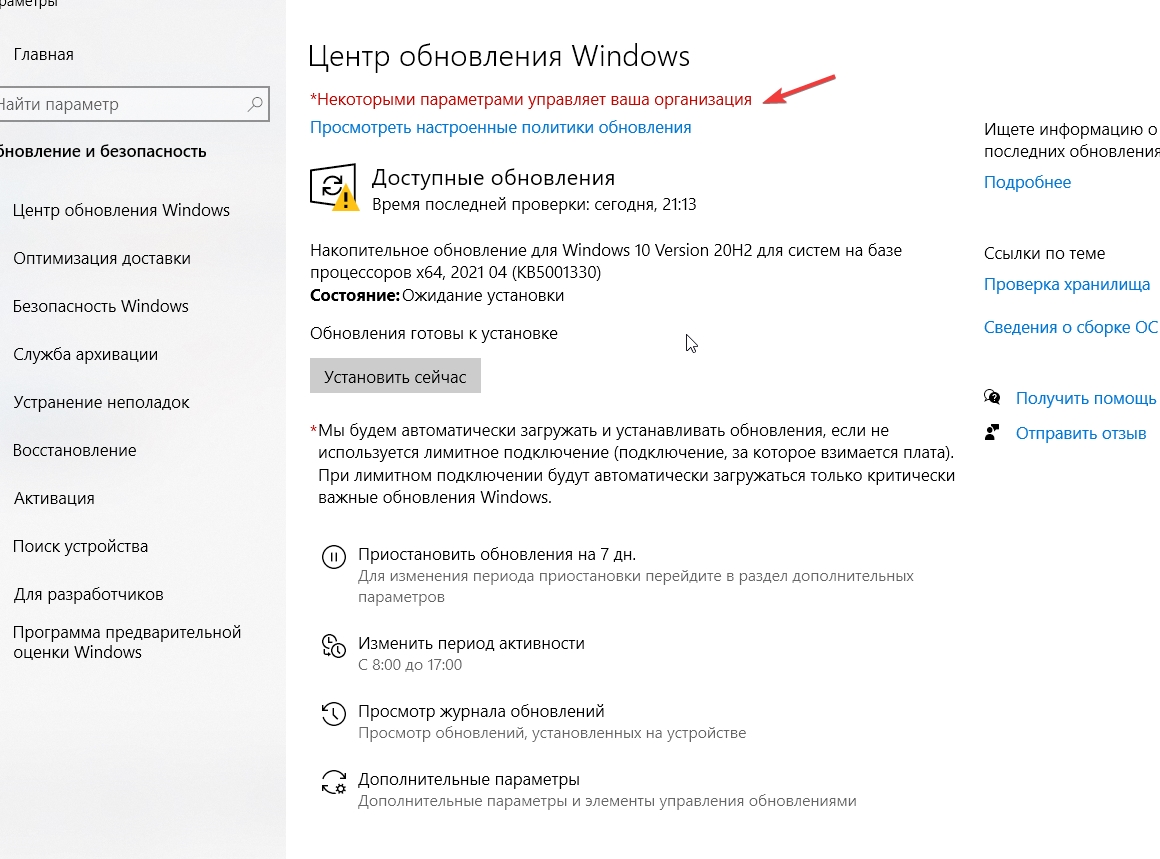Select "Устранение неполадок" in sidebar

pyautogui.click(x=101, y=402)
